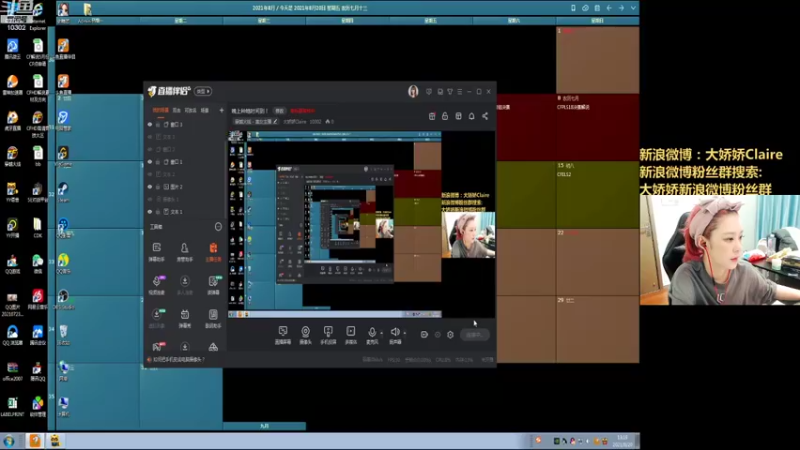
Task: Switch to the third scene tab
Action: pos(191,110)
